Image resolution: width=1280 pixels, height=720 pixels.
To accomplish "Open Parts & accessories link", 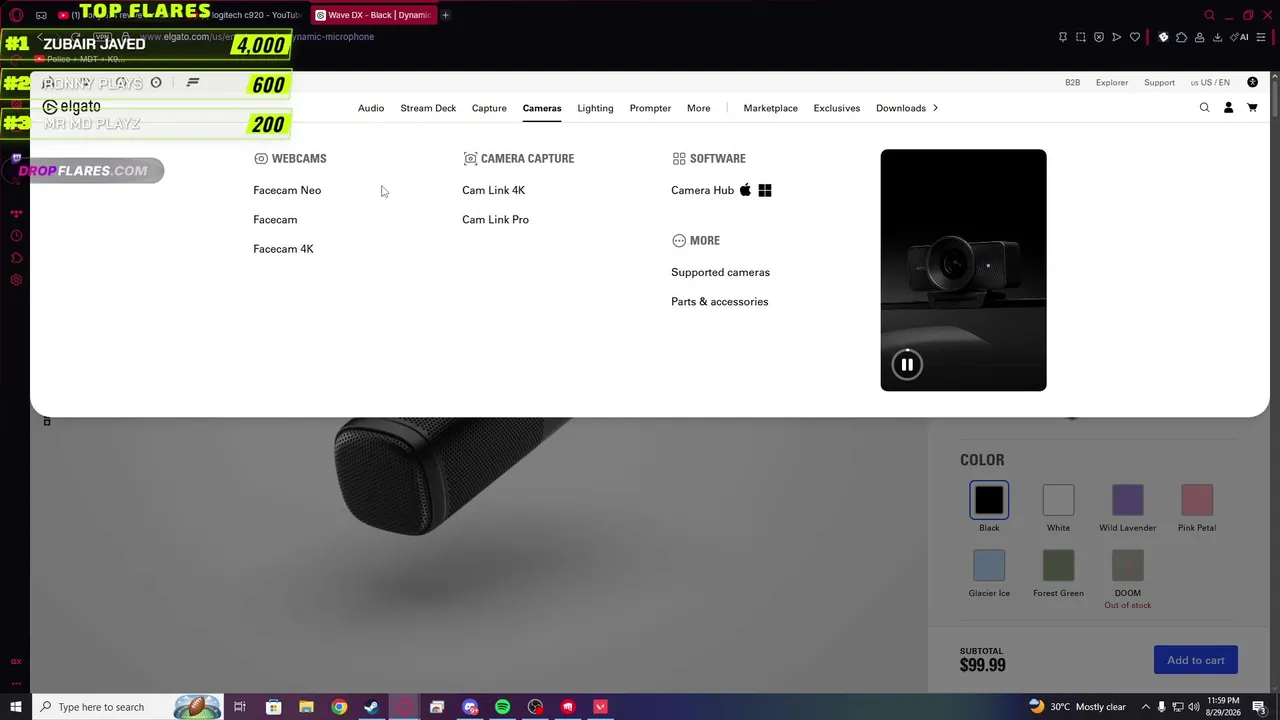I will (720, 302).
